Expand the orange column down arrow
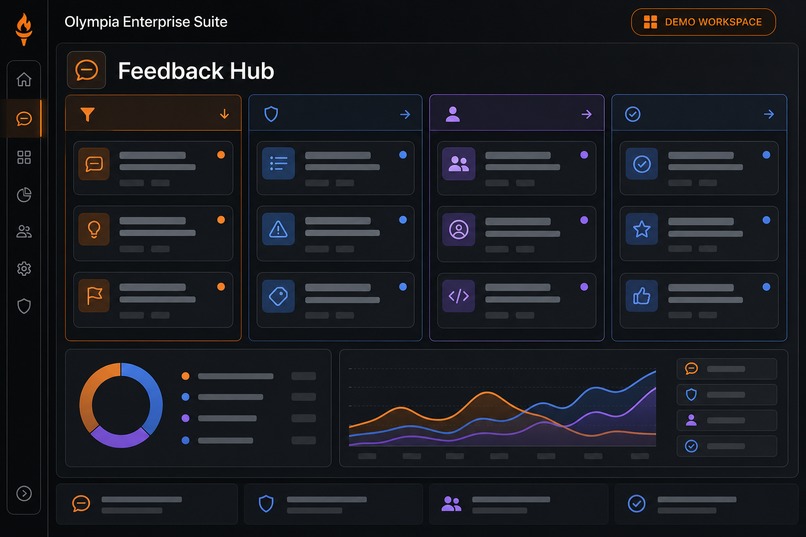Screen dimensions: 806x537 [x=224, y=114]
